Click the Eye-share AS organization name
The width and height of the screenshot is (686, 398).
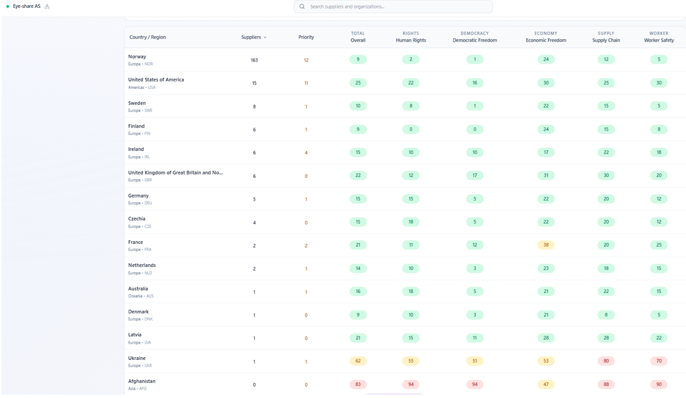27,7
